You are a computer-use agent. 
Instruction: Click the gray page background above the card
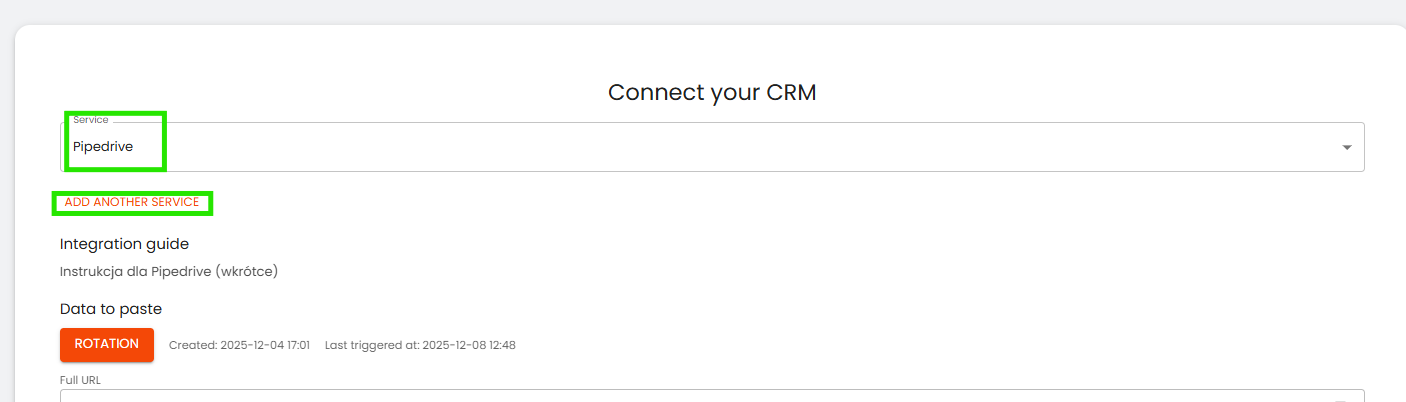(x=700, y=12)
